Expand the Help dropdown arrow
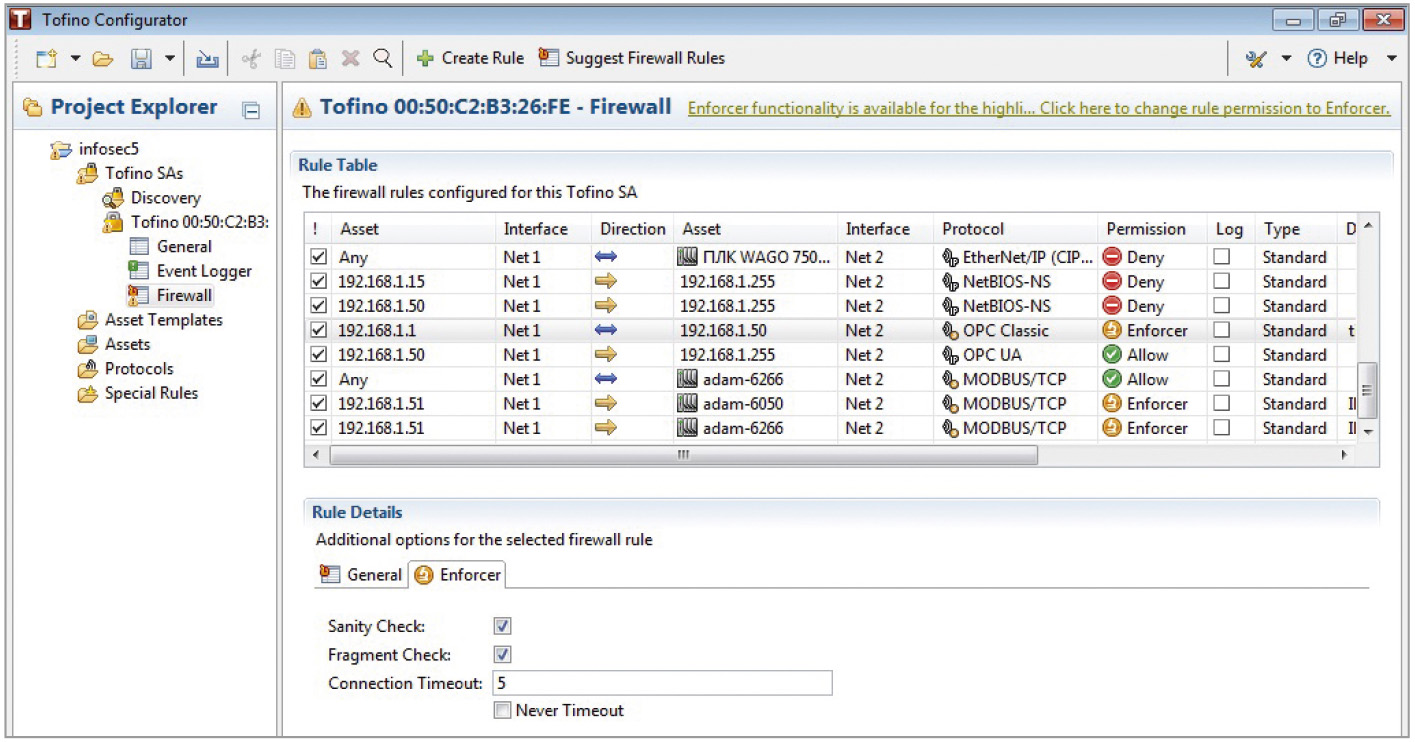The image size is (1415, 742). [1391, 59]
